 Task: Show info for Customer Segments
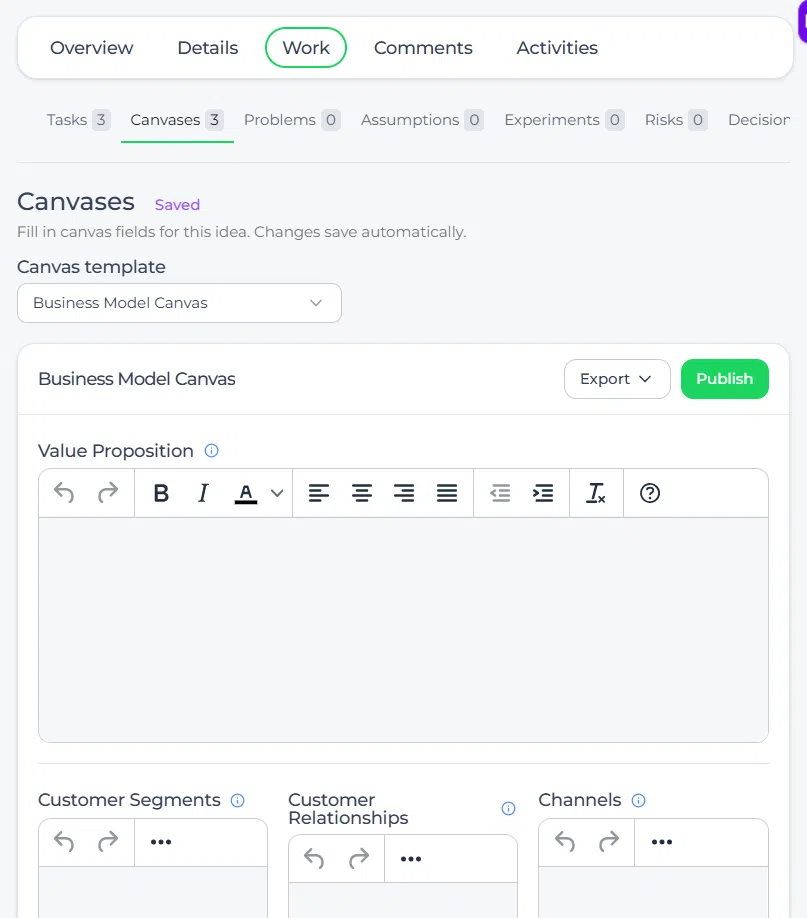pyautogui.click(x=237, y=800)
